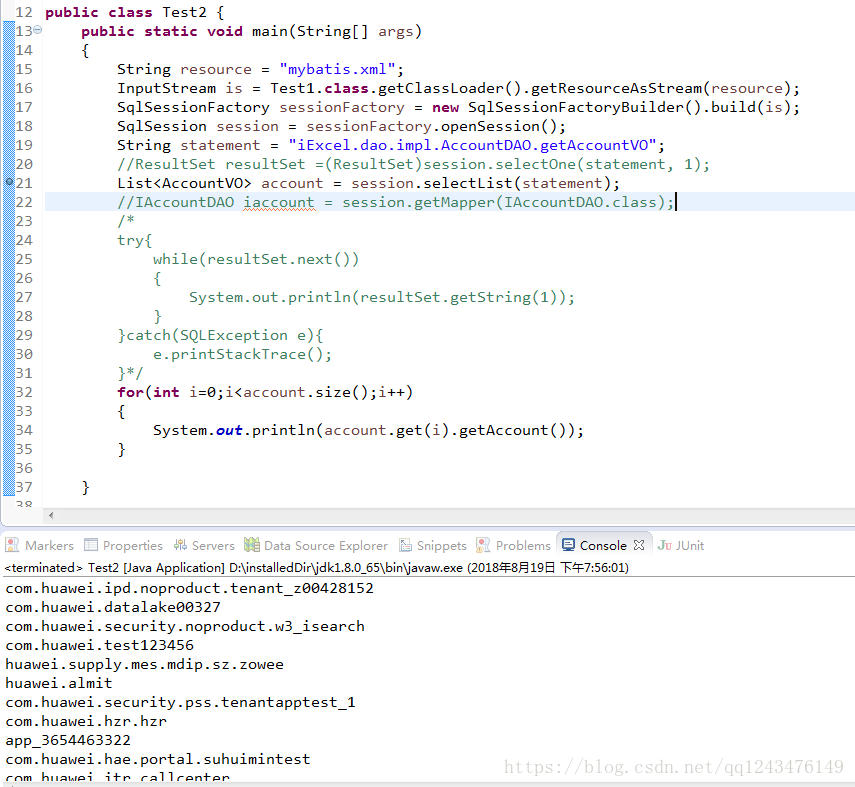Click console line com.huawei.test123456
Screen dimensions: 855x787
pos(99,645)
